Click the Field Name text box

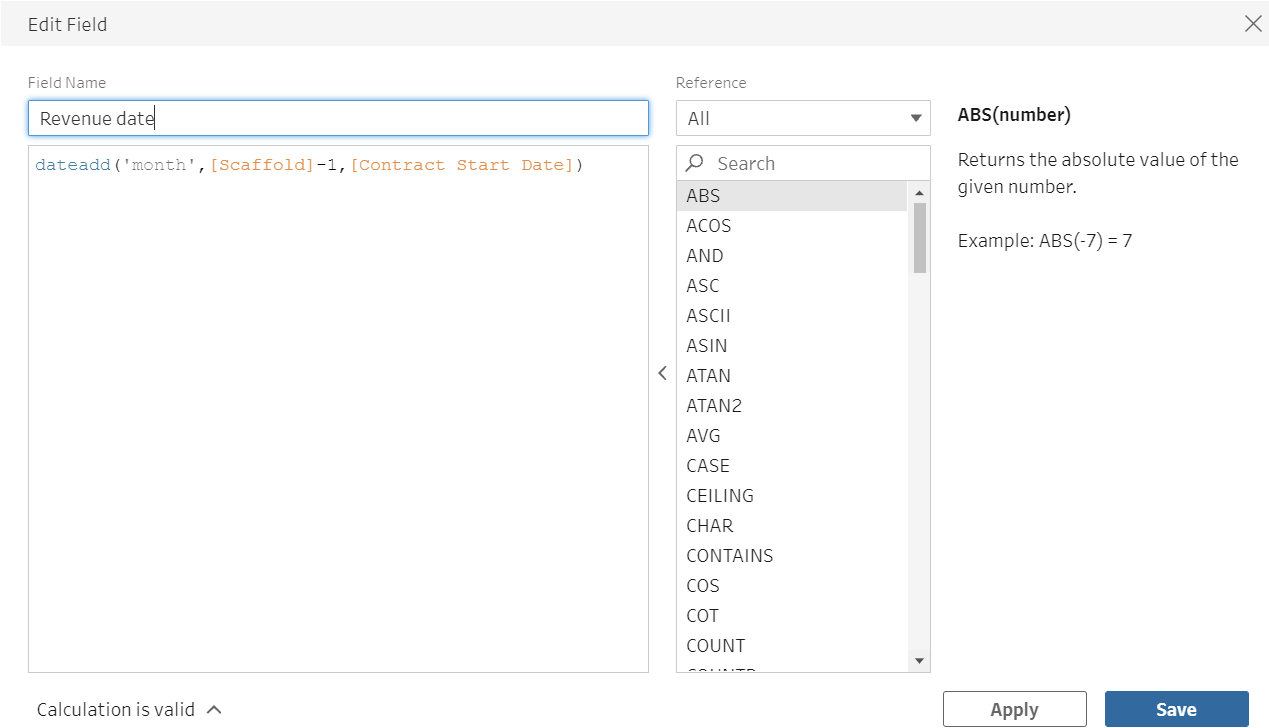[338, 118]
